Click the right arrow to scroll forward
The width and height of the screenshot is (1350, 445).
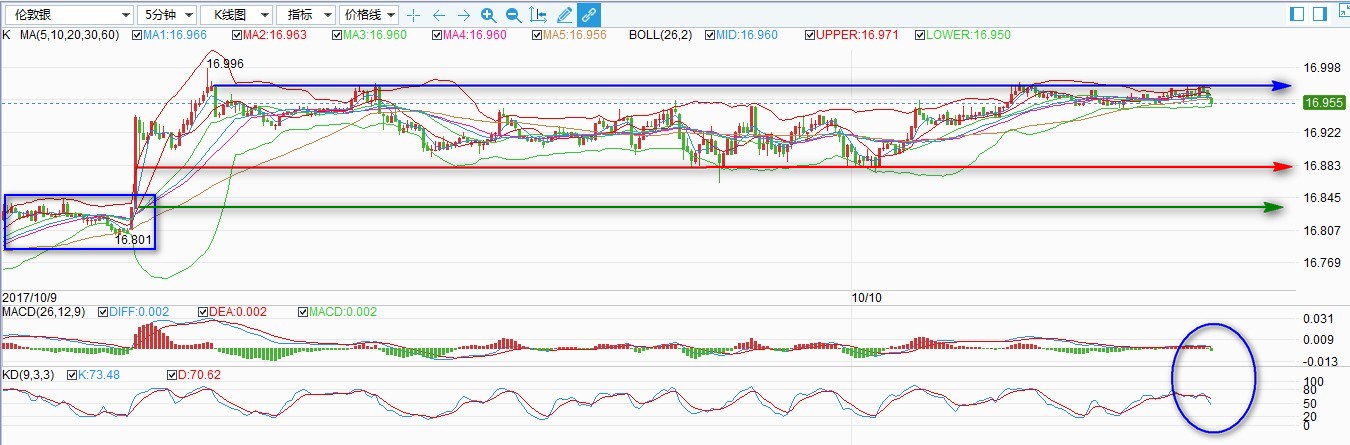pyautogui.click(x=463, y=15)
